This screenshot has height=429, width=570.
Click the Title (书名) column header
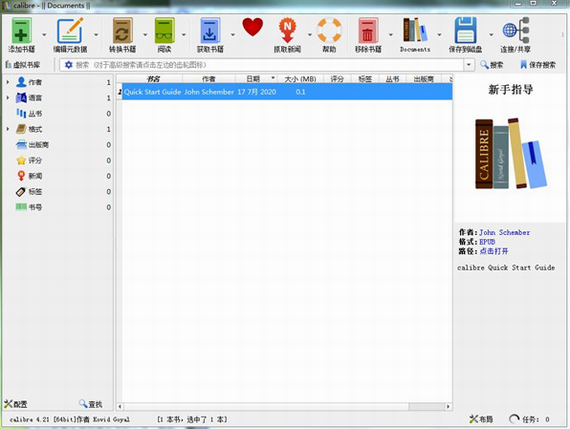[x=153, y=79]
